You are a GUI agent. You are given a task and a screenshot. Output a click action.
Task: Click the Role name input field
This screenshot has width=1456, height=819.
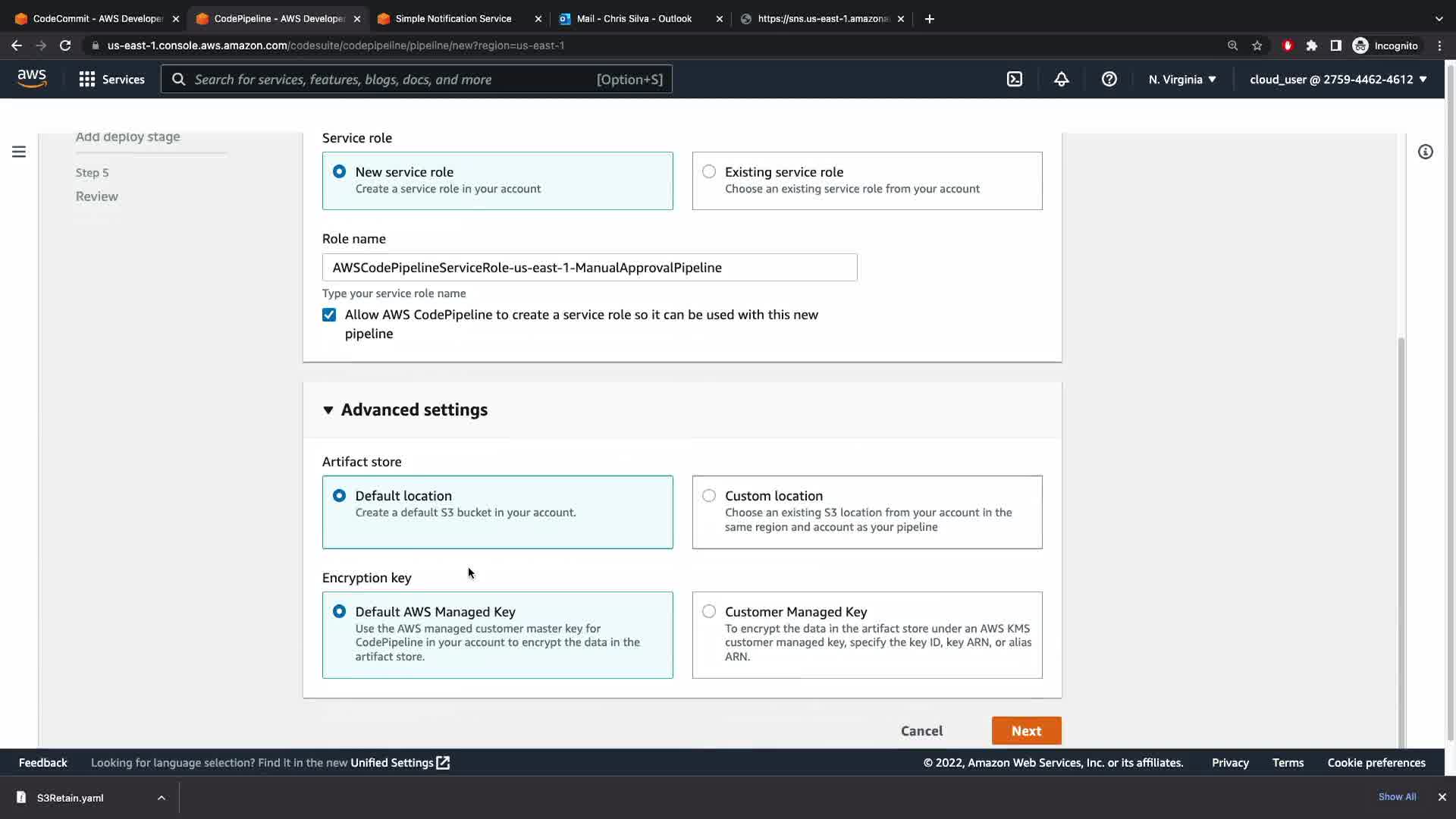click(589, 267)
